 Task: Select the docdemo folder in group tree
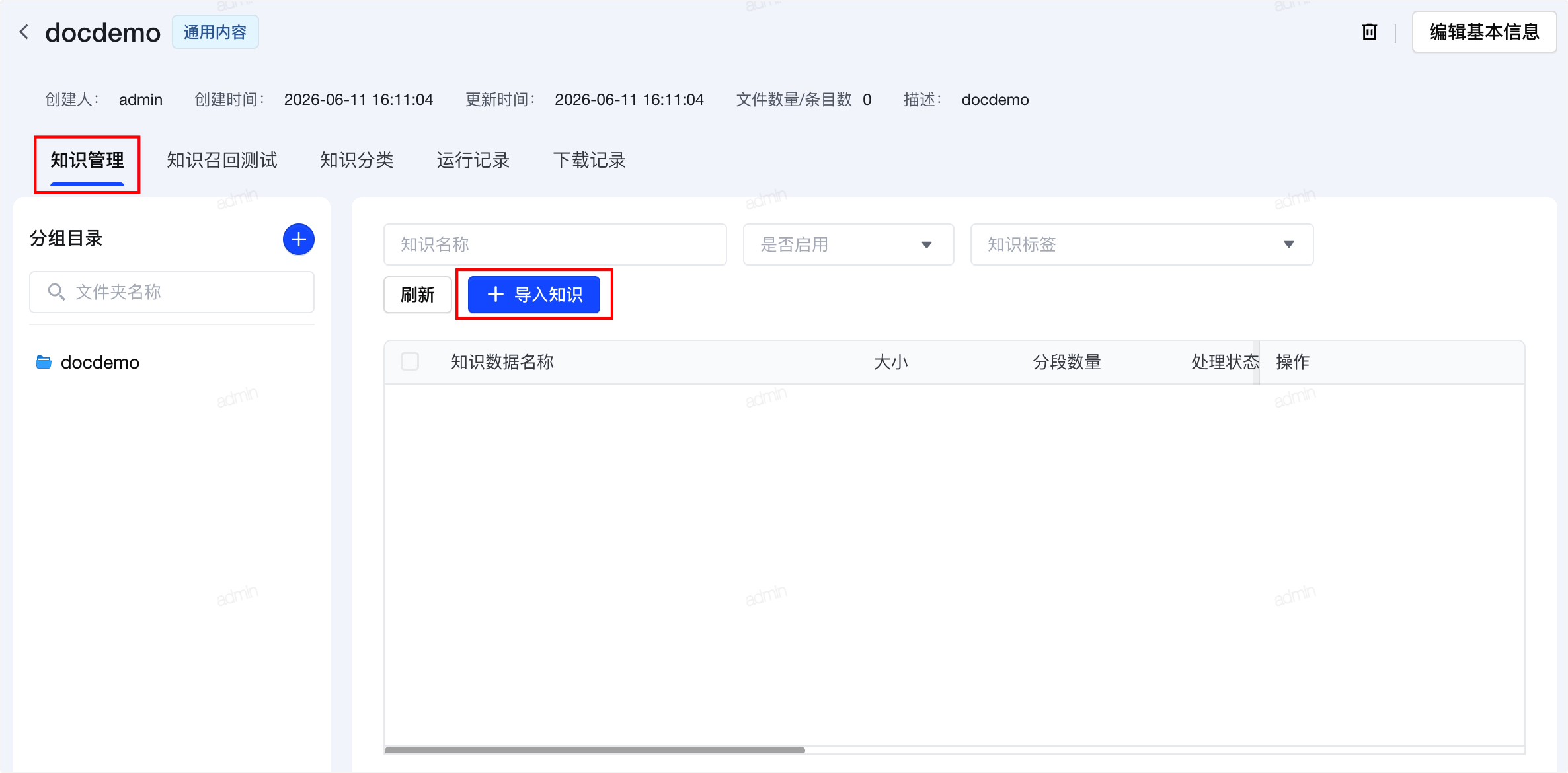point(100,362)
